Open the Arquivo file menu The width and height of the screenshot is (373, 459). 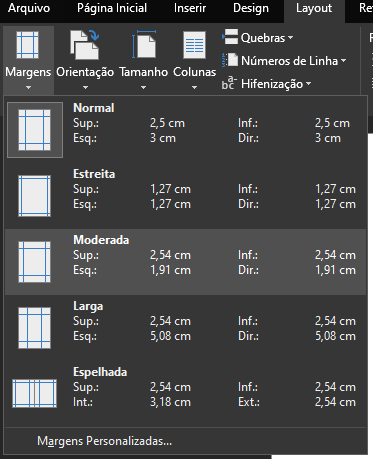click(29, 8)
